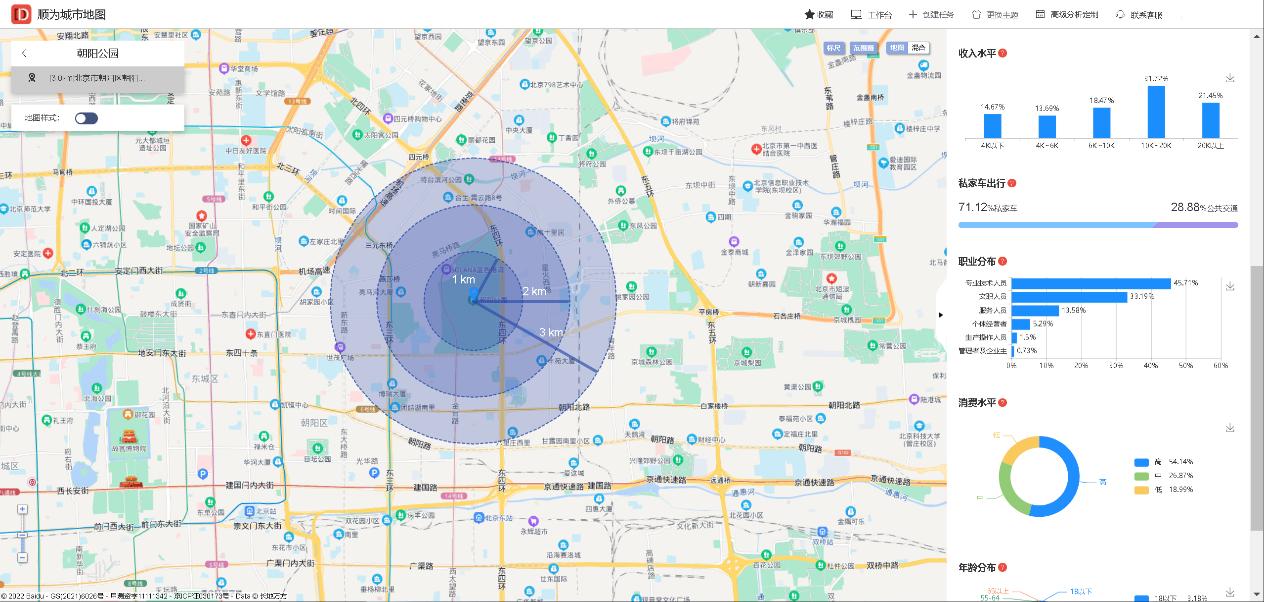Click the 顺为城市地图 logo icon
The height and width of the screenshot is (602, 1264).
20,15
